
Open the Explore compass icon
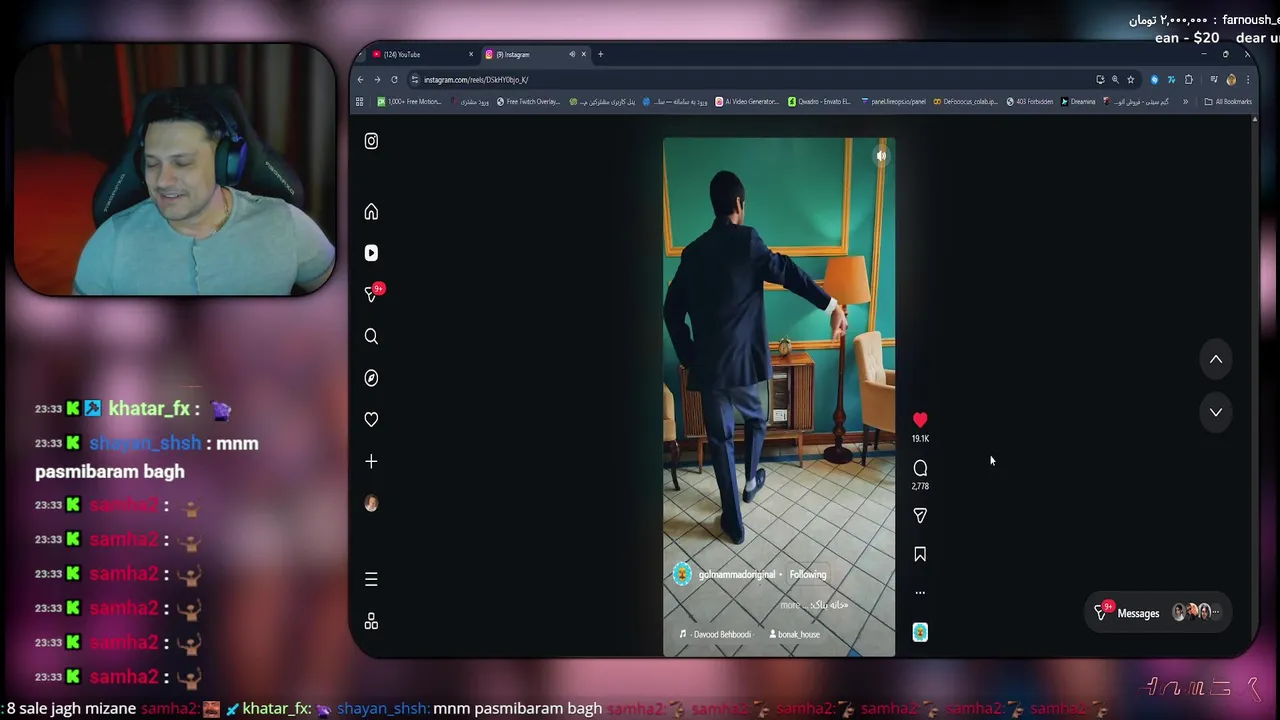[x=371, y=378]
